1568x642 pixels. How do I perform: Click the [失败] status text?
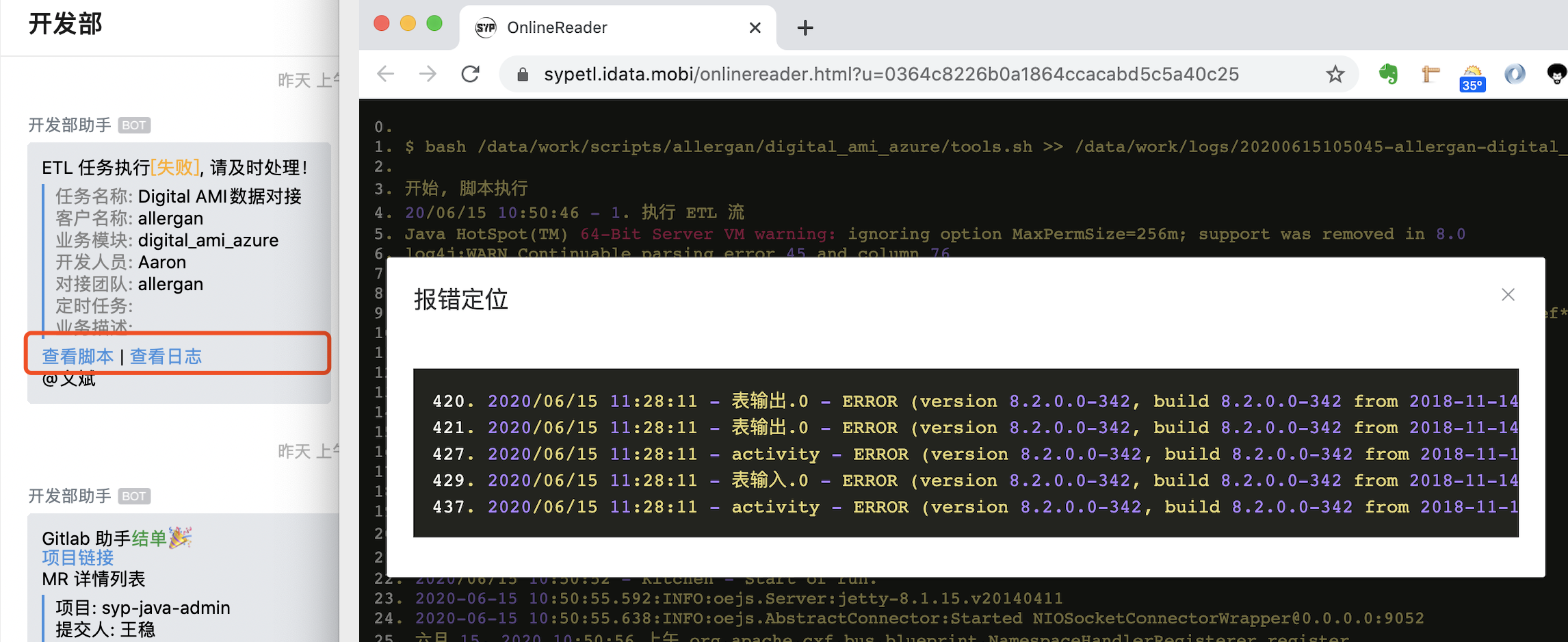click(175, 167)
